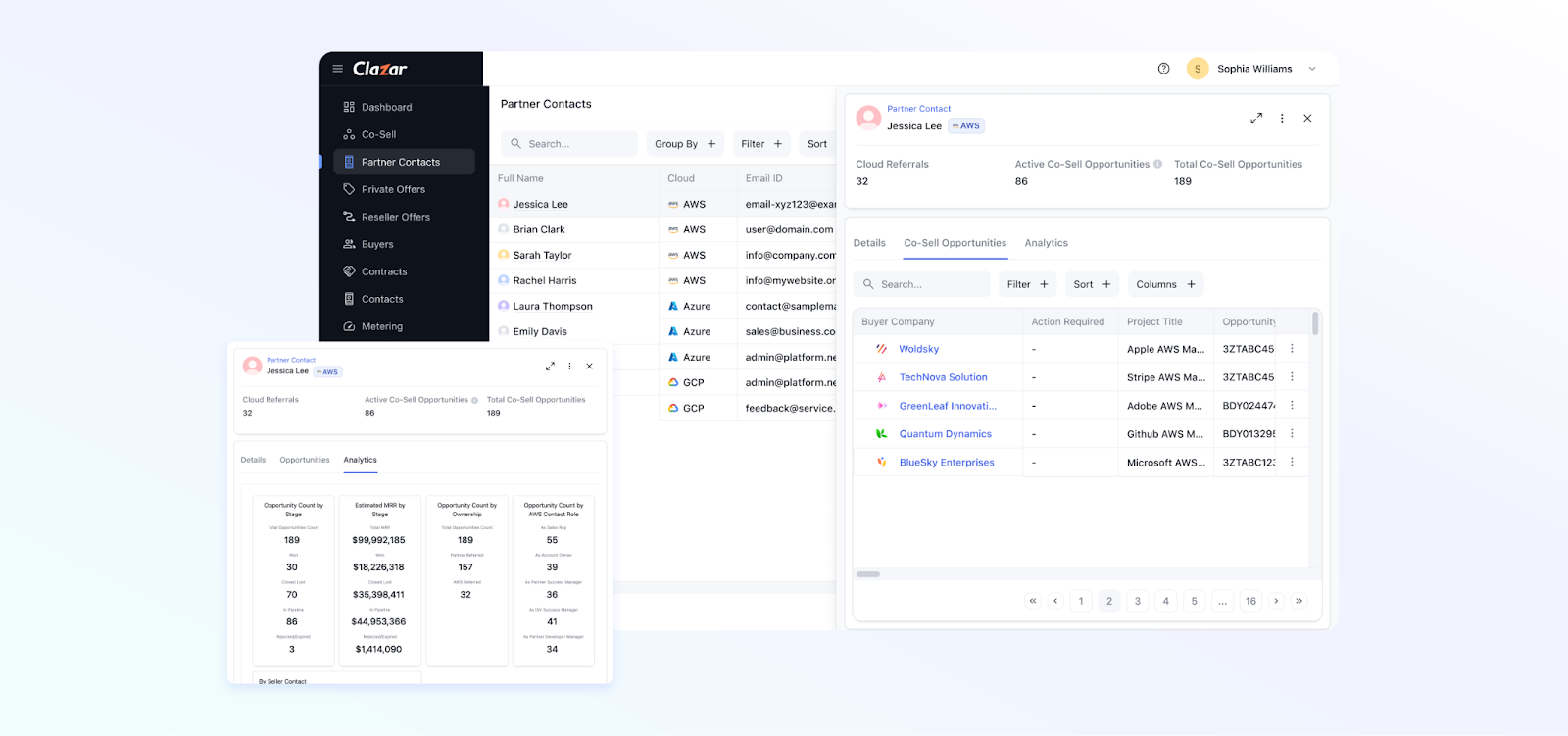The width and height of the screenshot is (1568, 736).
Task: Sort by the Full Name column header
Action: click(520, 178)
